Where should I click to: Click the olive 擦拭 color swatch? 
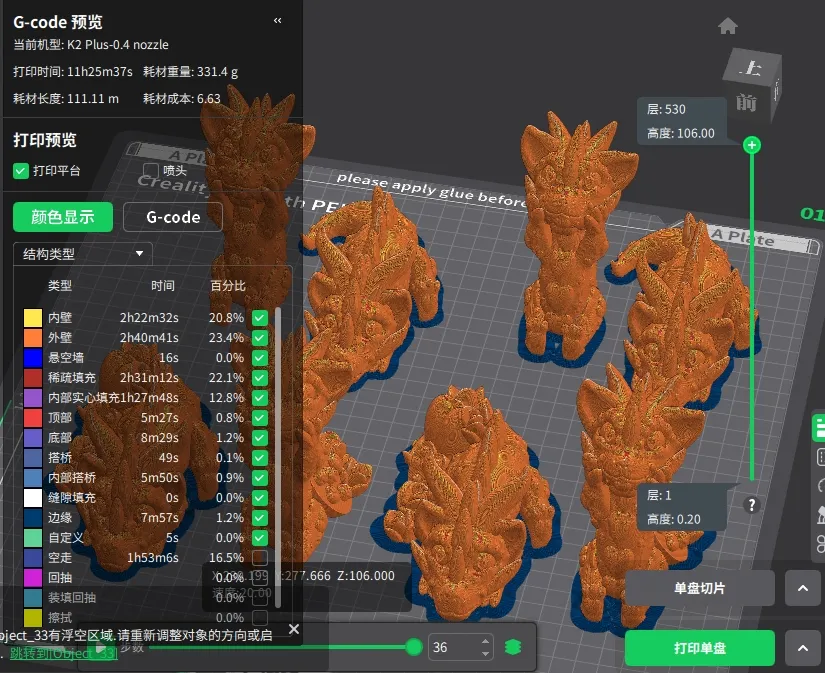tap(33, 618)
